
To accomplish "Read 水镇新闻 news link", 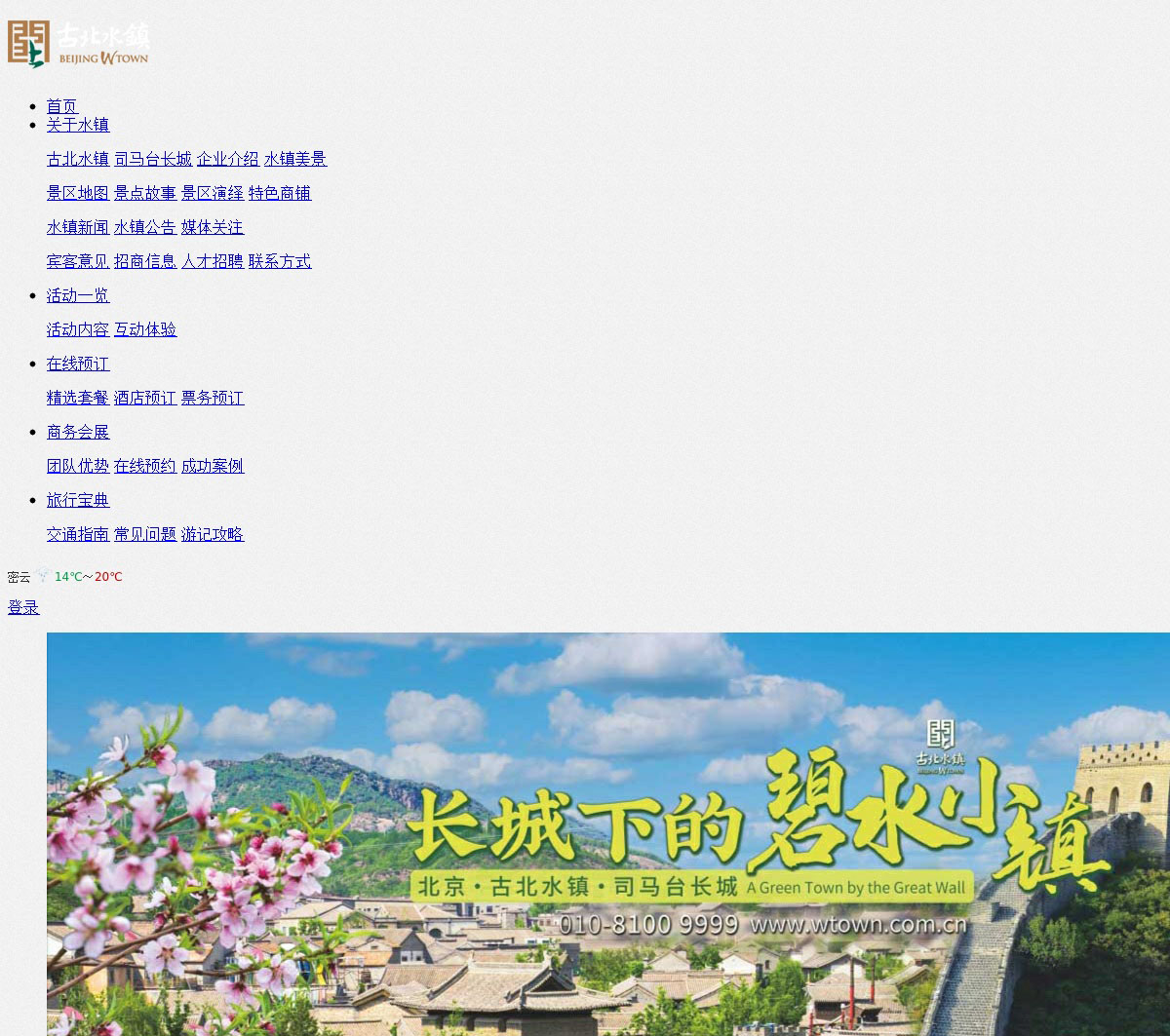I will click(78, 227).
